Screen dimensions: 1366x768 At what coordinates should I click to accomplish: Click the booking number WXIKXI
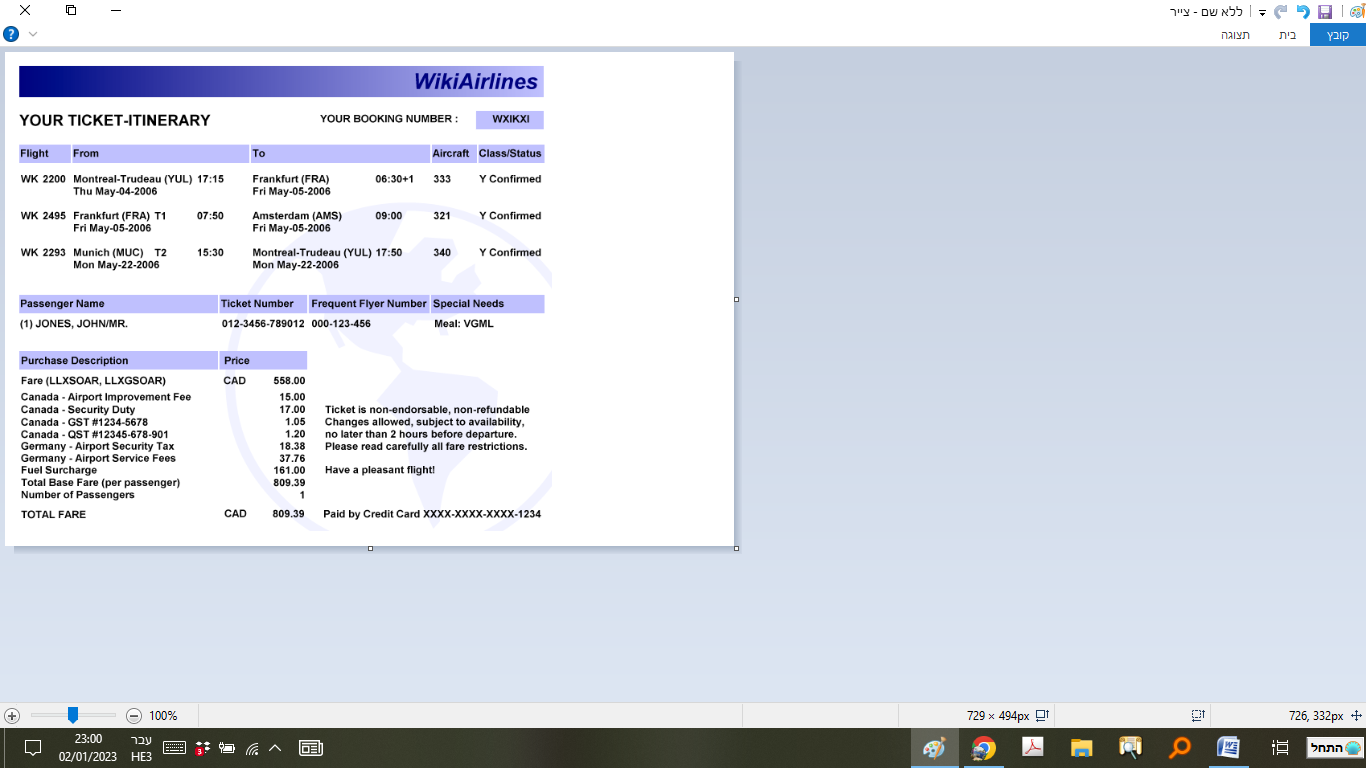click(x=510, y=119)
